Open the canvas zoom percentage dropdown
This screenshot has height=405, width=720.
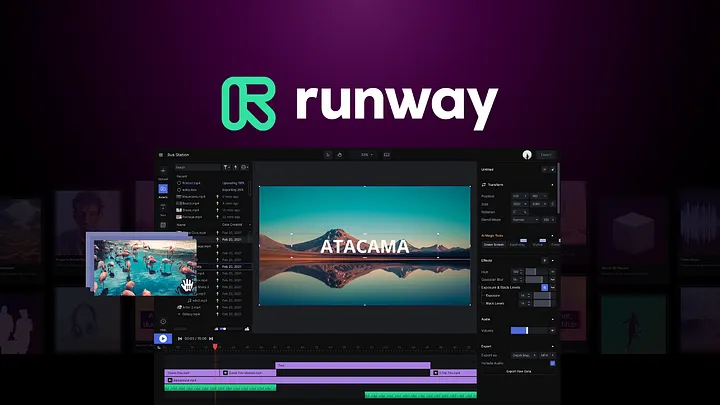pos(366,155)
